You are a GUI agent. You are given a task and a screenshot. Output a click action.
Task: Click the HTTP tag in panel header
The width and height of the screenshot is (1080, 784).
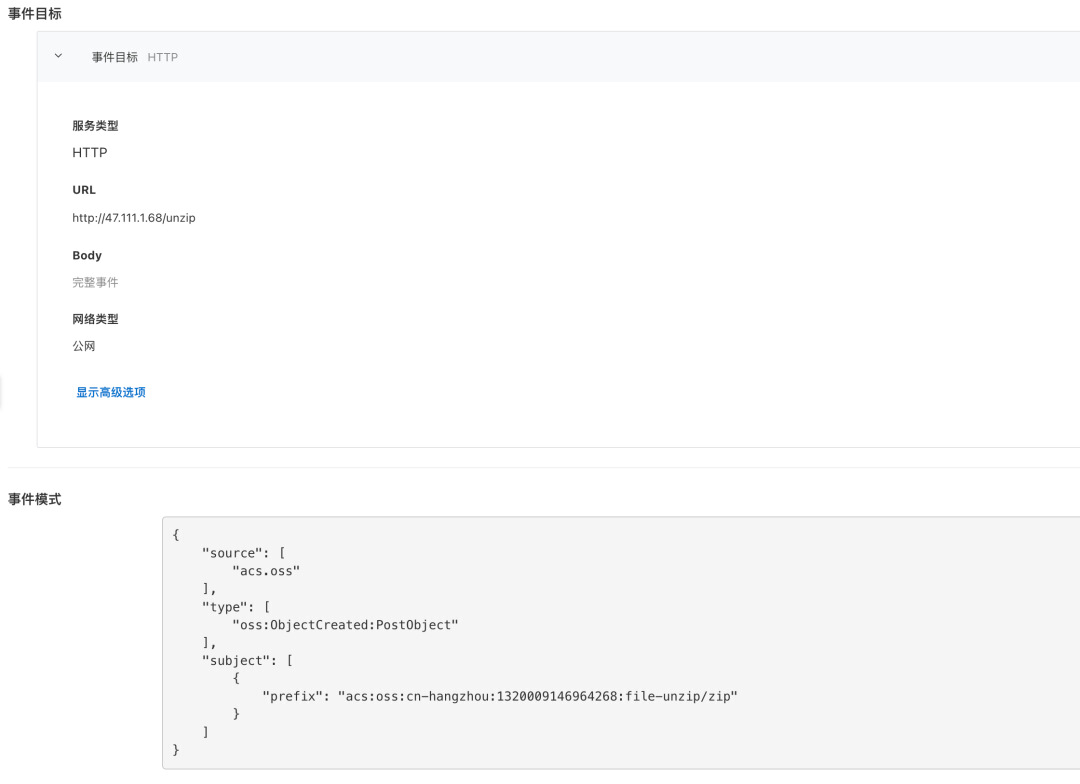tap(163, 57)
